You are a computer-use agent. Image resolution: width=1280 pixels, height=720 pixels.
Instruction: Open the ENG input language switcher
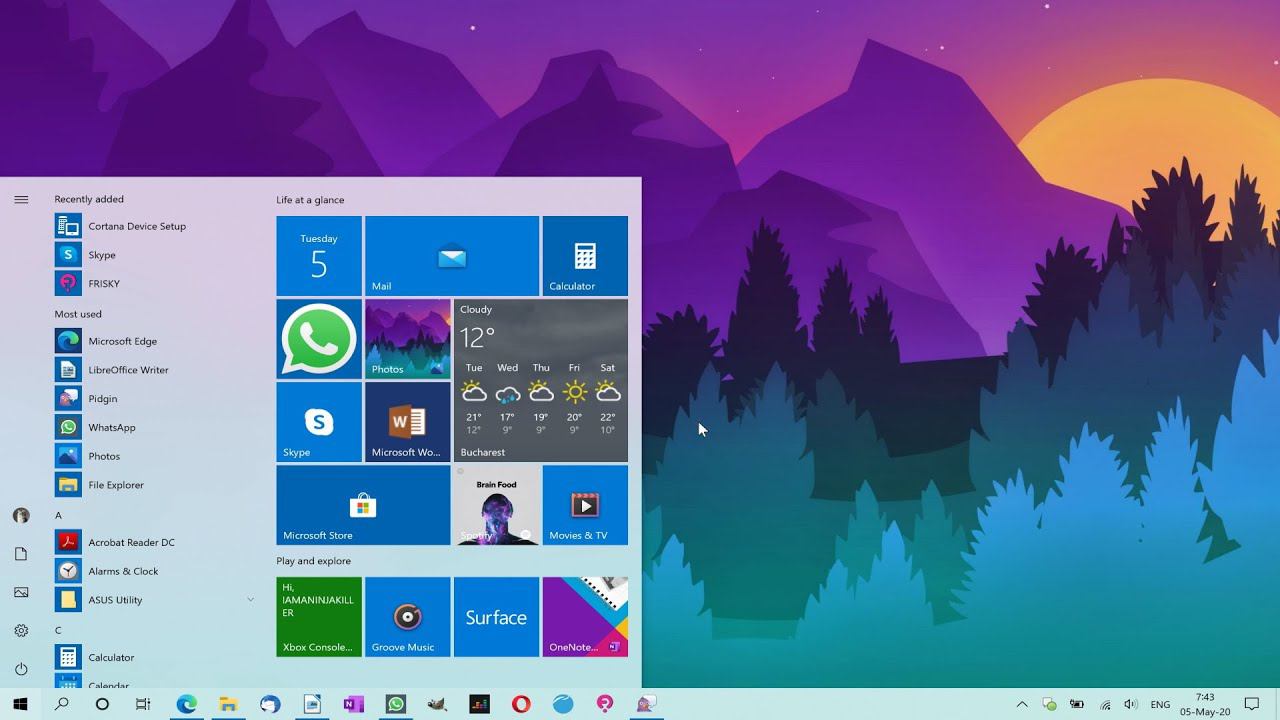(1160, 704)
